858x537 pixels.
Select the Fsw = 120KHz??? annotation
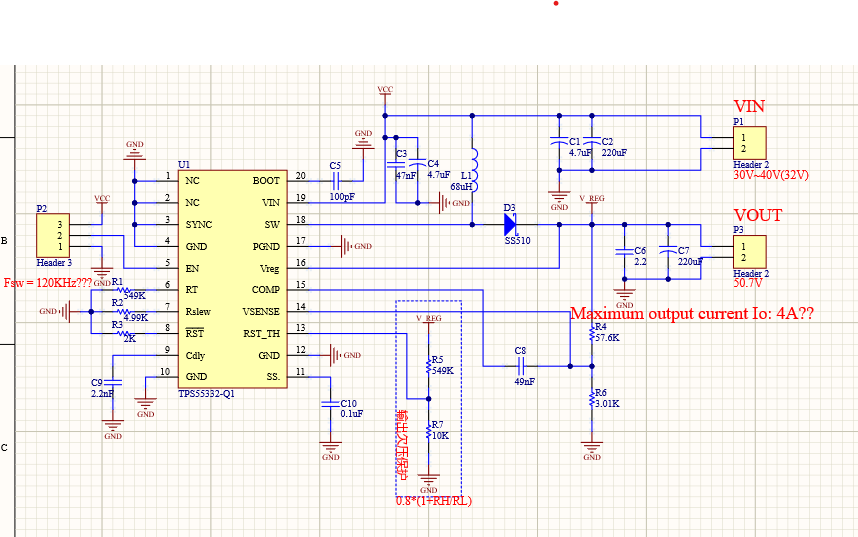click(48, 283)
